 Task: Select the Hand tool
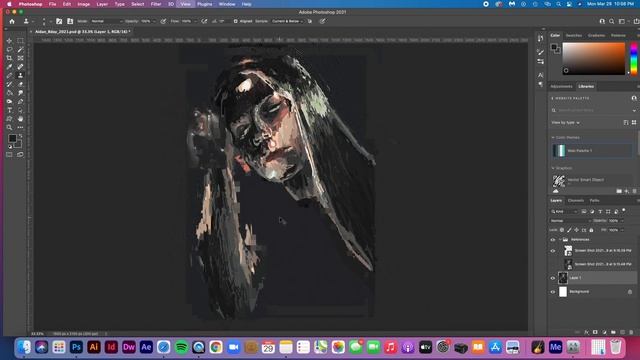[x=20, y=119]
